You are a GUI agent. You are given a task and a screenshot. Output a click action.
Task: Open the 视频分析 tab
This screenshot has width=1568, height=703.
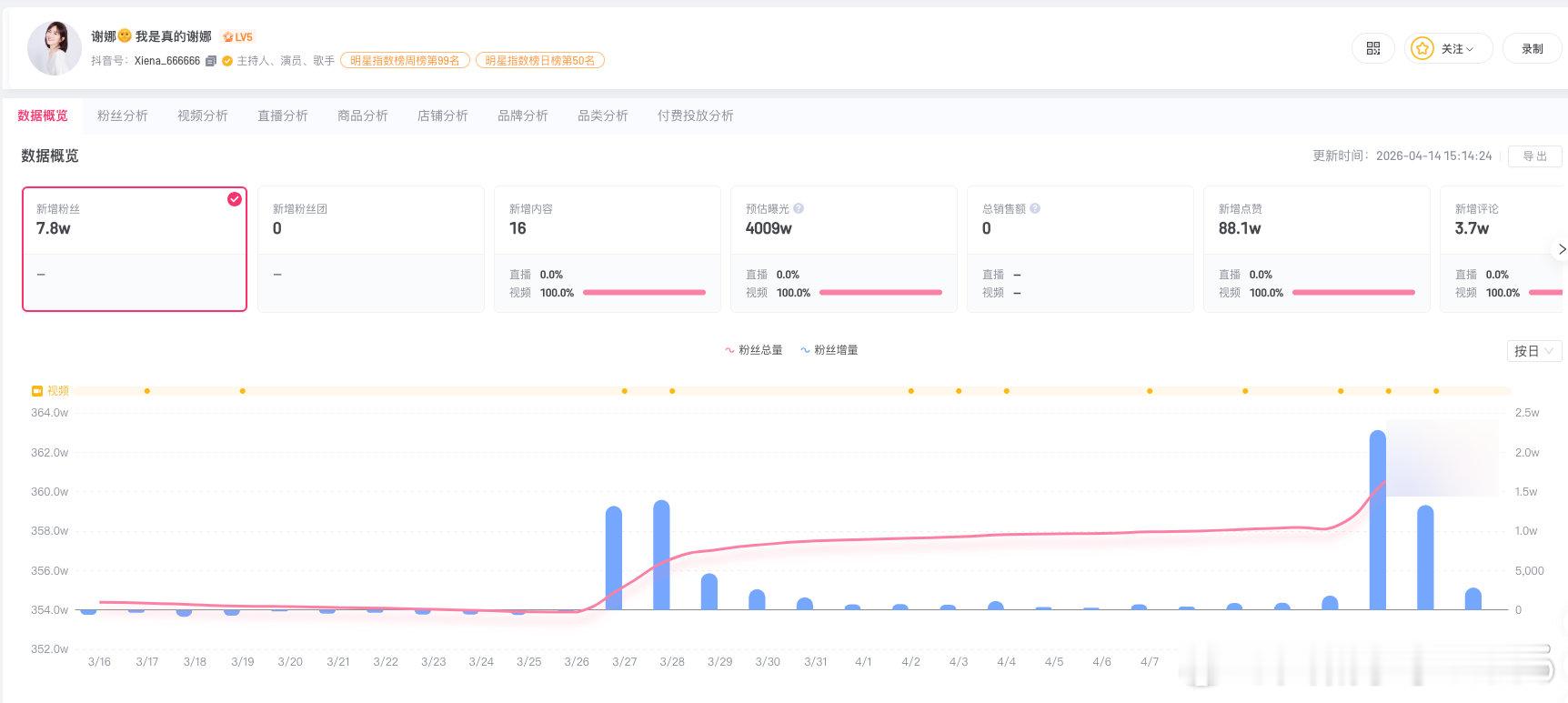click(203, 115)
